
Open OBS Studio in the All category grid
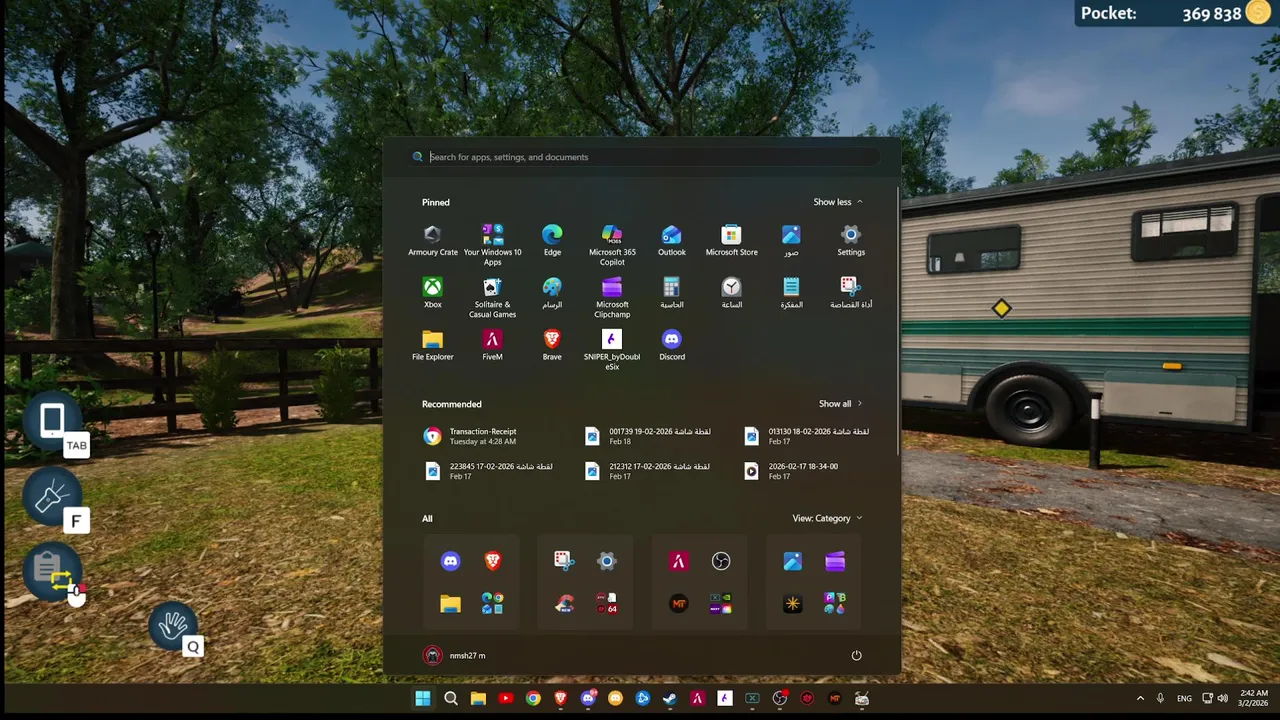pos(721,561)
